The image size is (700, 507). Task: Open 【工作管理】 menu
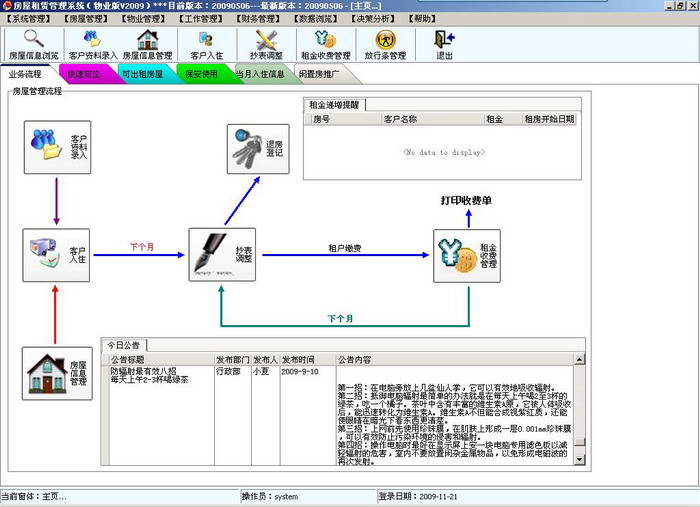click(x=200, y=19)
